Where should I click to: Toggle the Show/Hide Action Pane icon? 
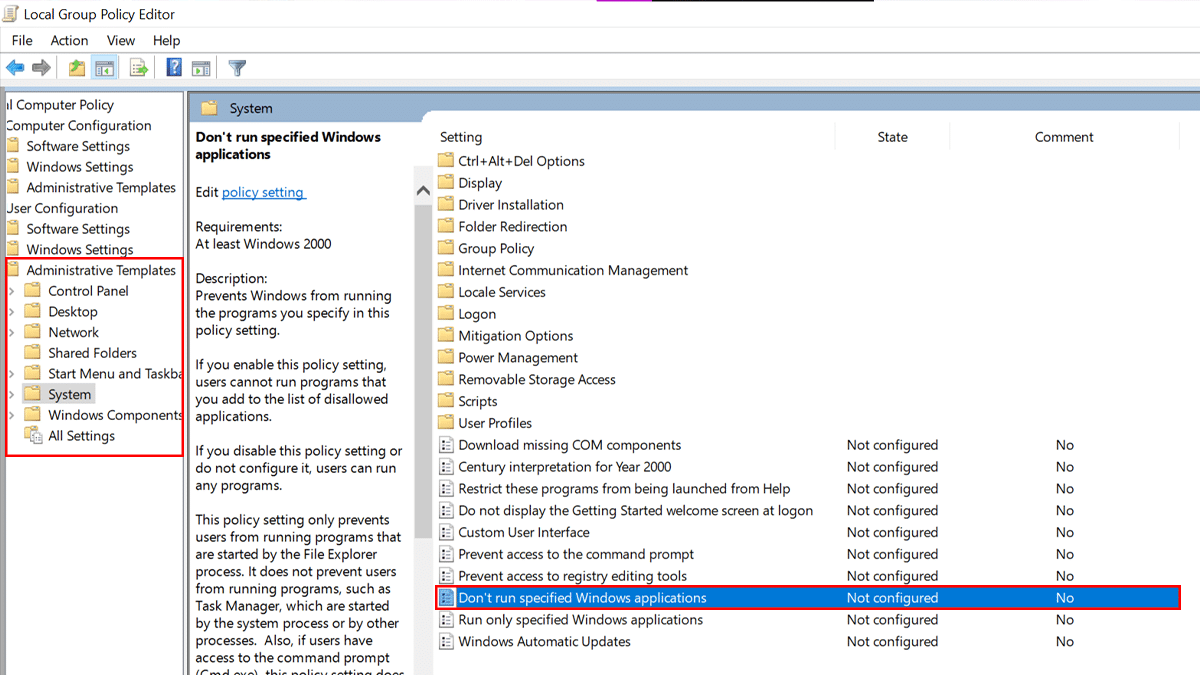[201, 68]
